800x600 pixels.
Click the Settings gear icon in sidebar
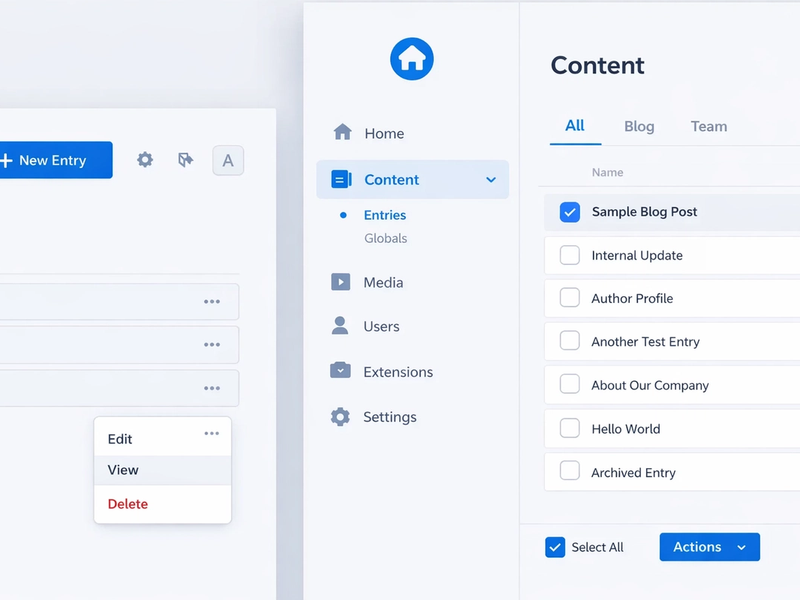click(x=340, y=416)
